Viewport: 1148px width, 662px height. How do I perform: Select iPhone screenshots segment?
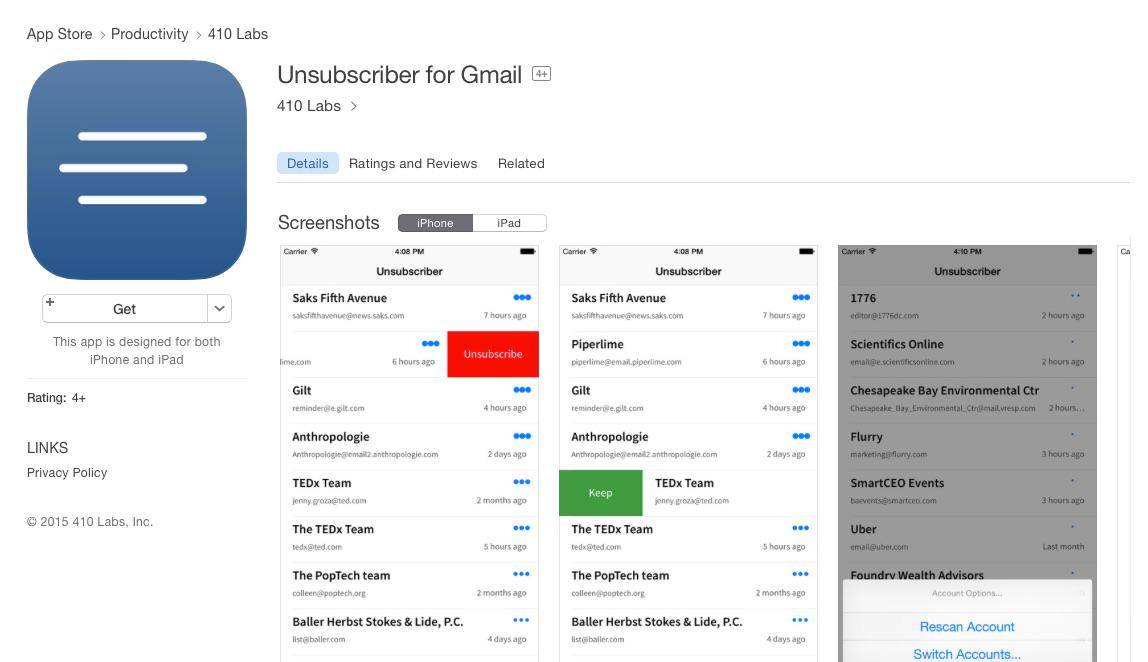coord(436,223)
